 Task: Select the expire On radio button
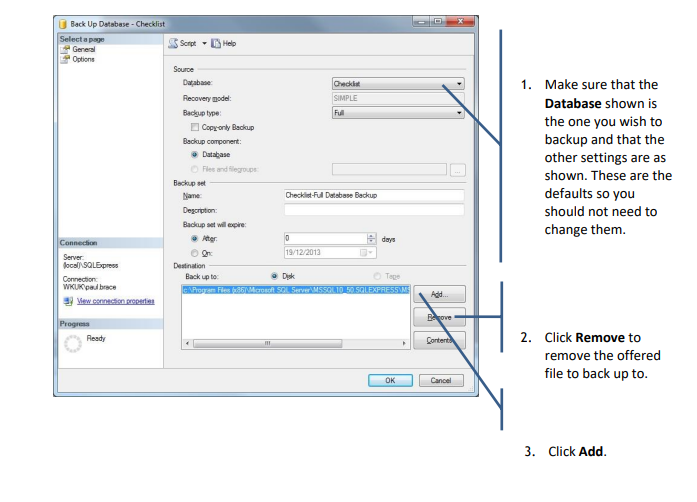tap(194, 253)
